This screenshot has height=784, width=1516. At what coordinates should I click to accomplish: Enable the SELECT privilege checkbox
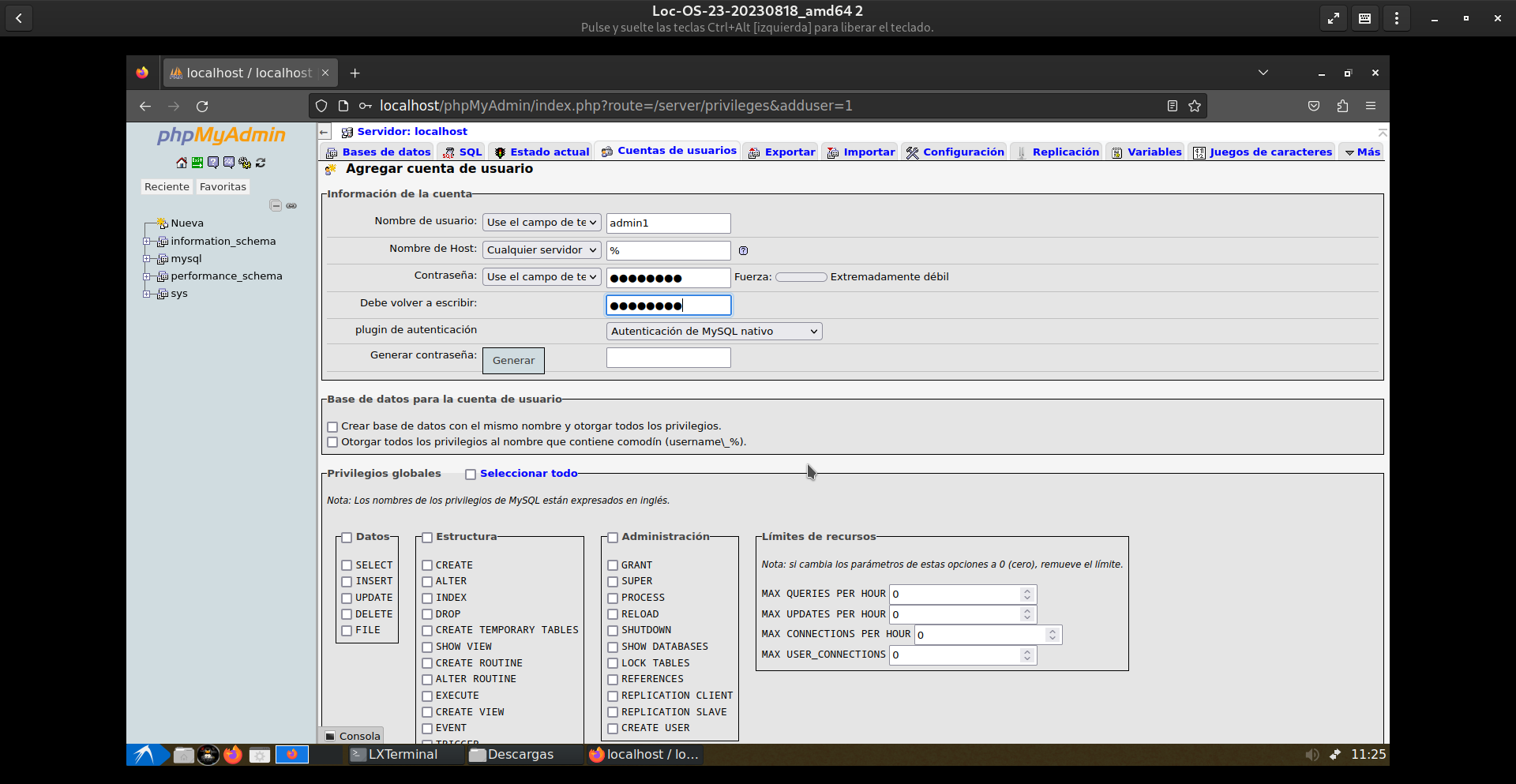[x=347, y=565]
